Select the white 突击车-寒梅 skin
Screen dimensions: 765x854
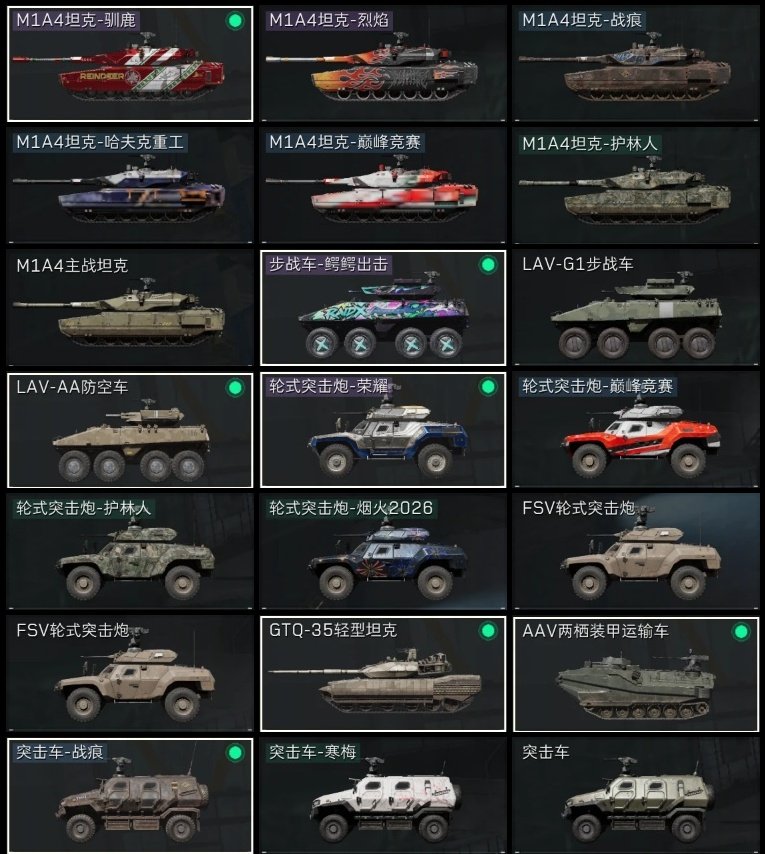383,796
